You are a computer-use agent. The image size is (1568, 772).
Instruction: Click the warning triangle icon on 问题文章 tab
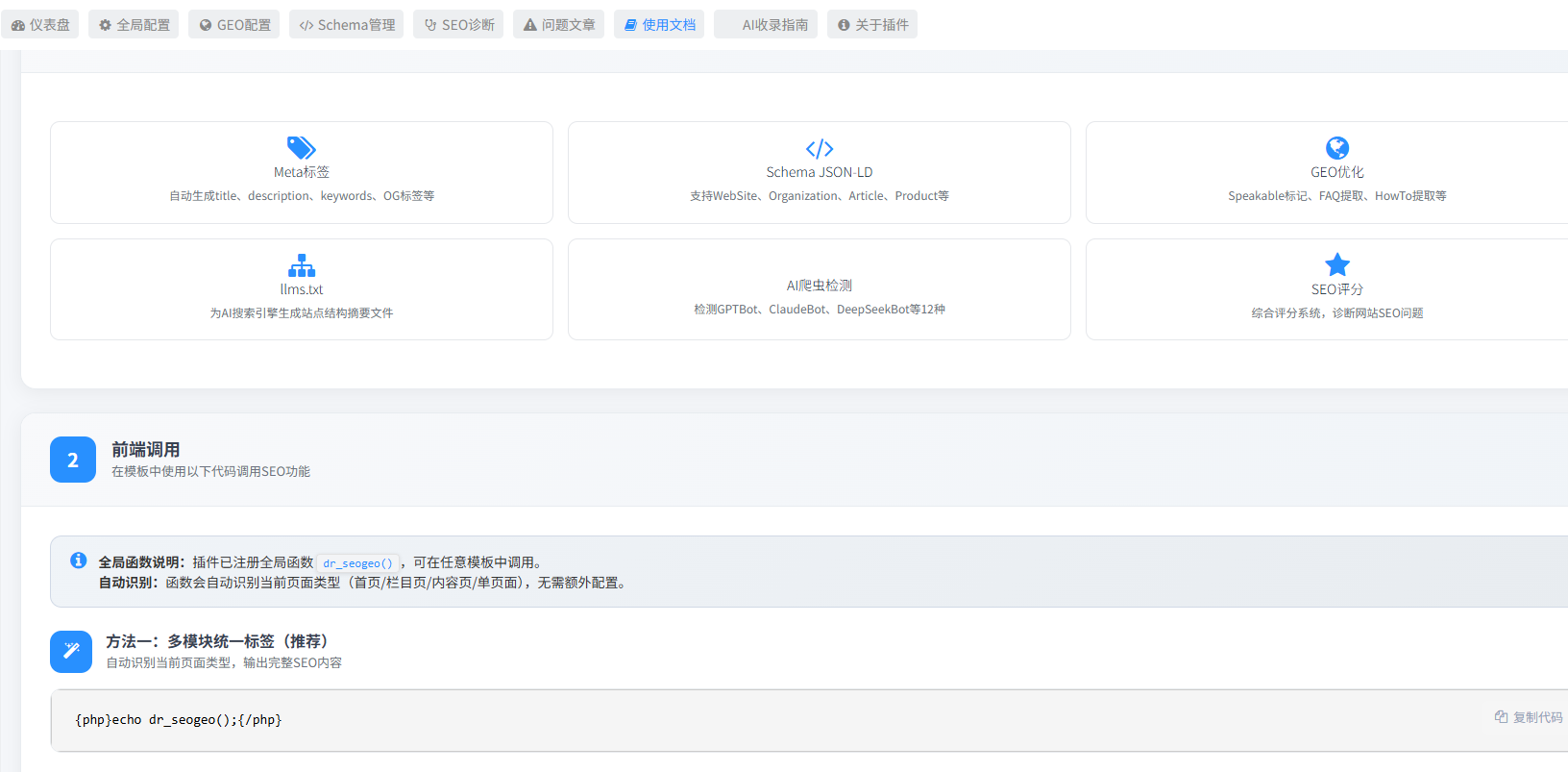pos(530,25)
